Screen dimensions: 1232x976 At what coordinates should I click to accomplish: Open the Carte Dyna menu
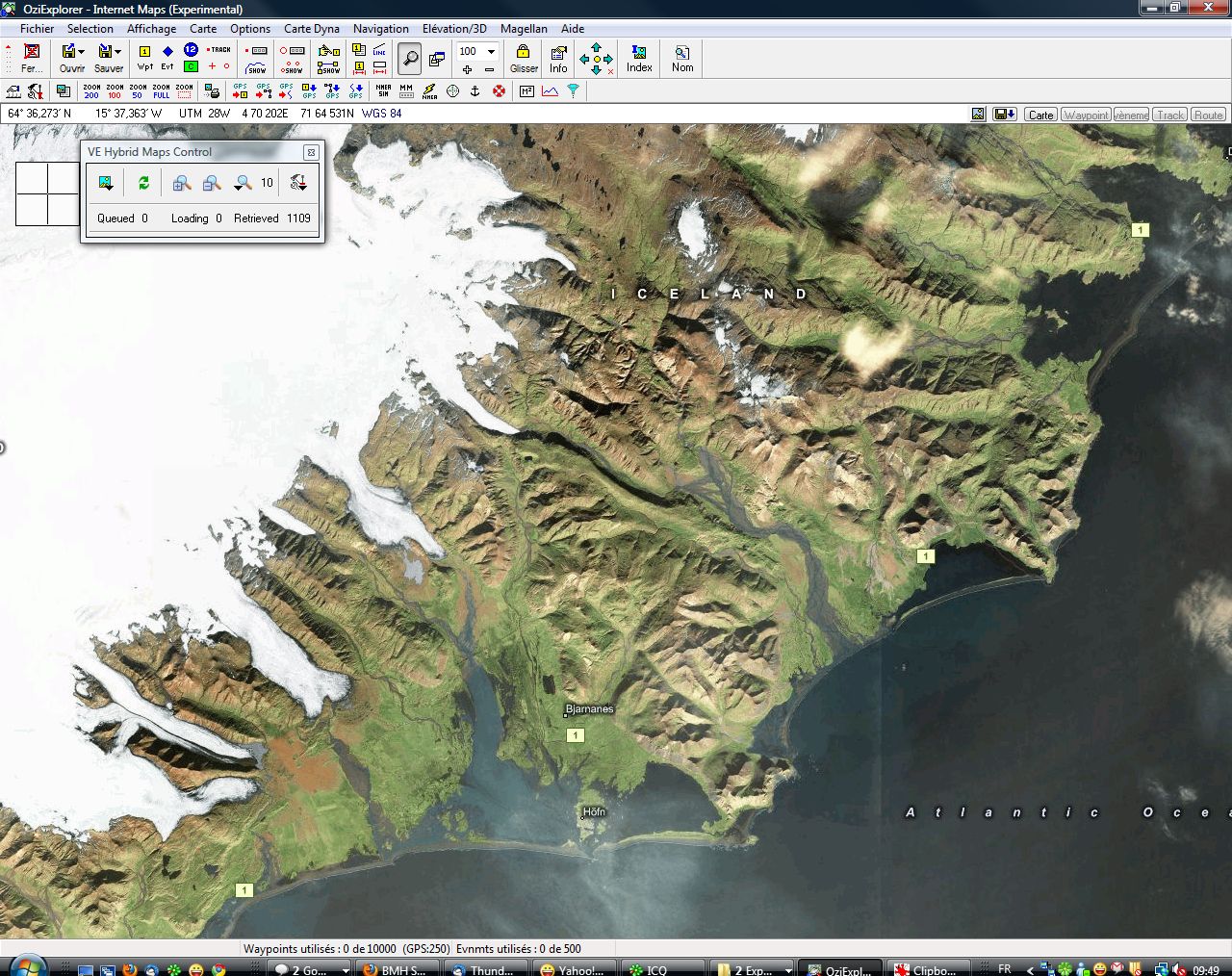click(311, 29)
